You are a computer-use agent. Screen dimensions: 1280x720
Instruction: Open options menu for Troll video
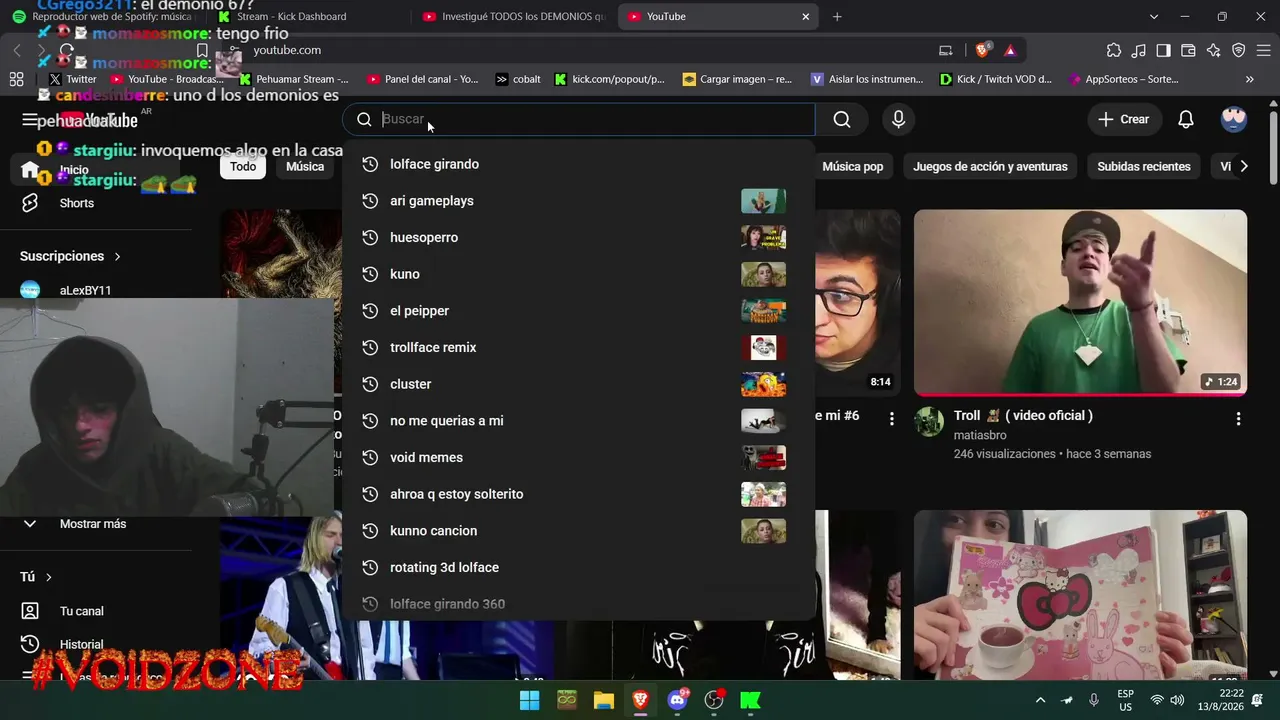coord(1239,419)
